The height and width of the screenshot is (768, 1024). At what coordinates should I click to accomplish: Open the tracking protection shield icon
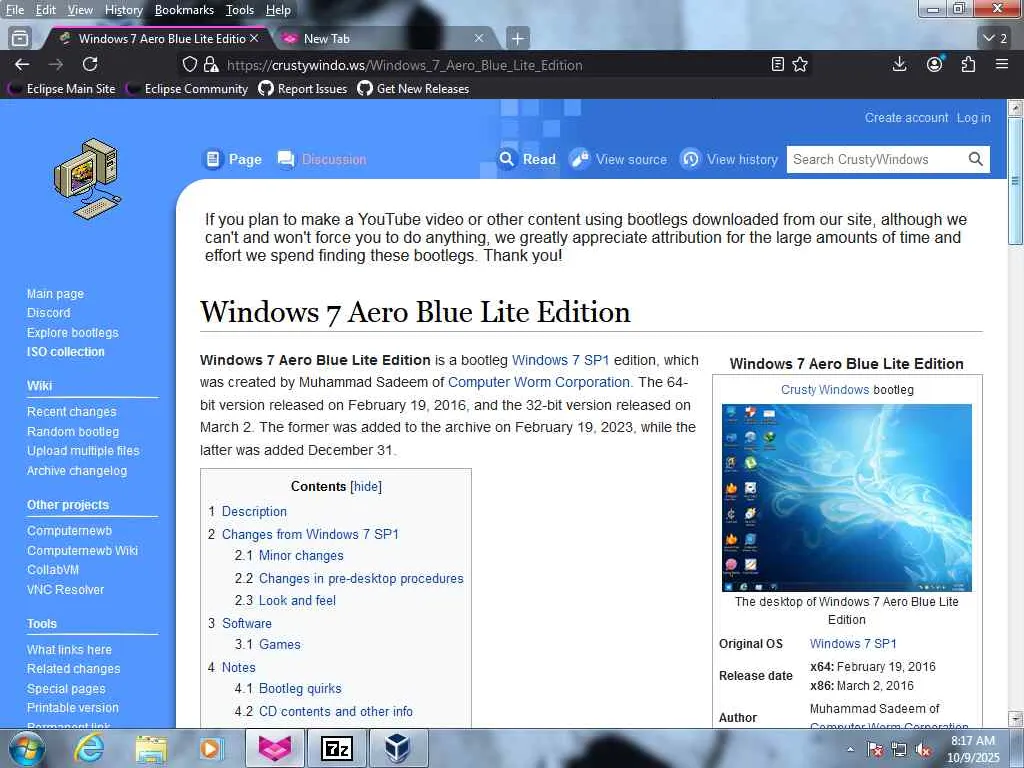[189, 65]
